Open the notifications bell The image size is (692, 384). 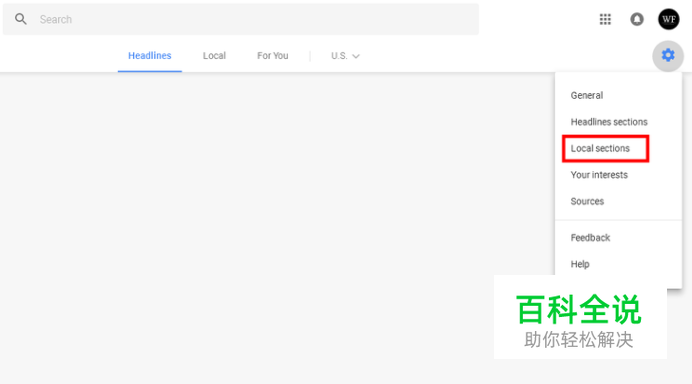click(x=636, y=19)
